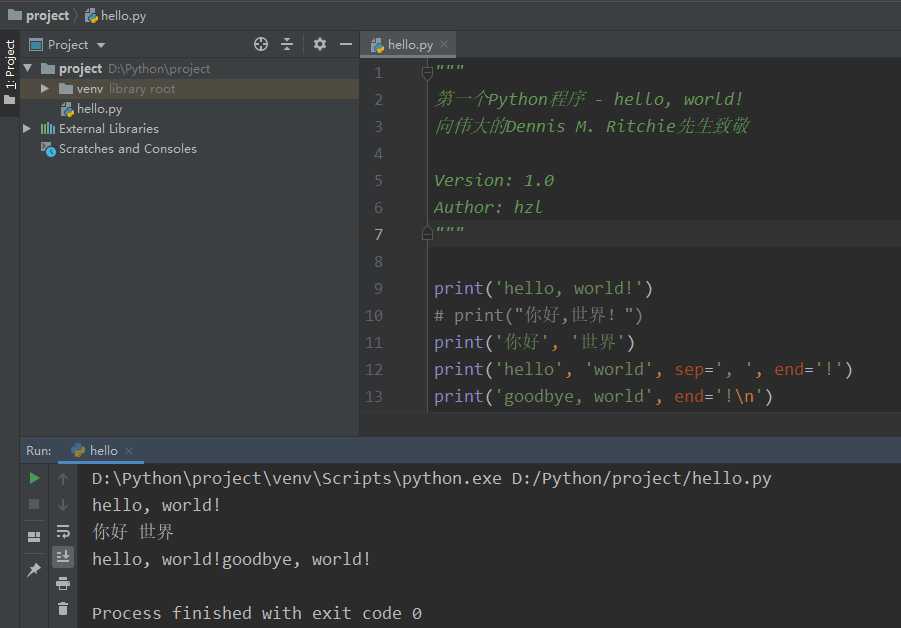
Task: Toggle Pin Tab in the Run panel
Action: [x=34, y=570]
